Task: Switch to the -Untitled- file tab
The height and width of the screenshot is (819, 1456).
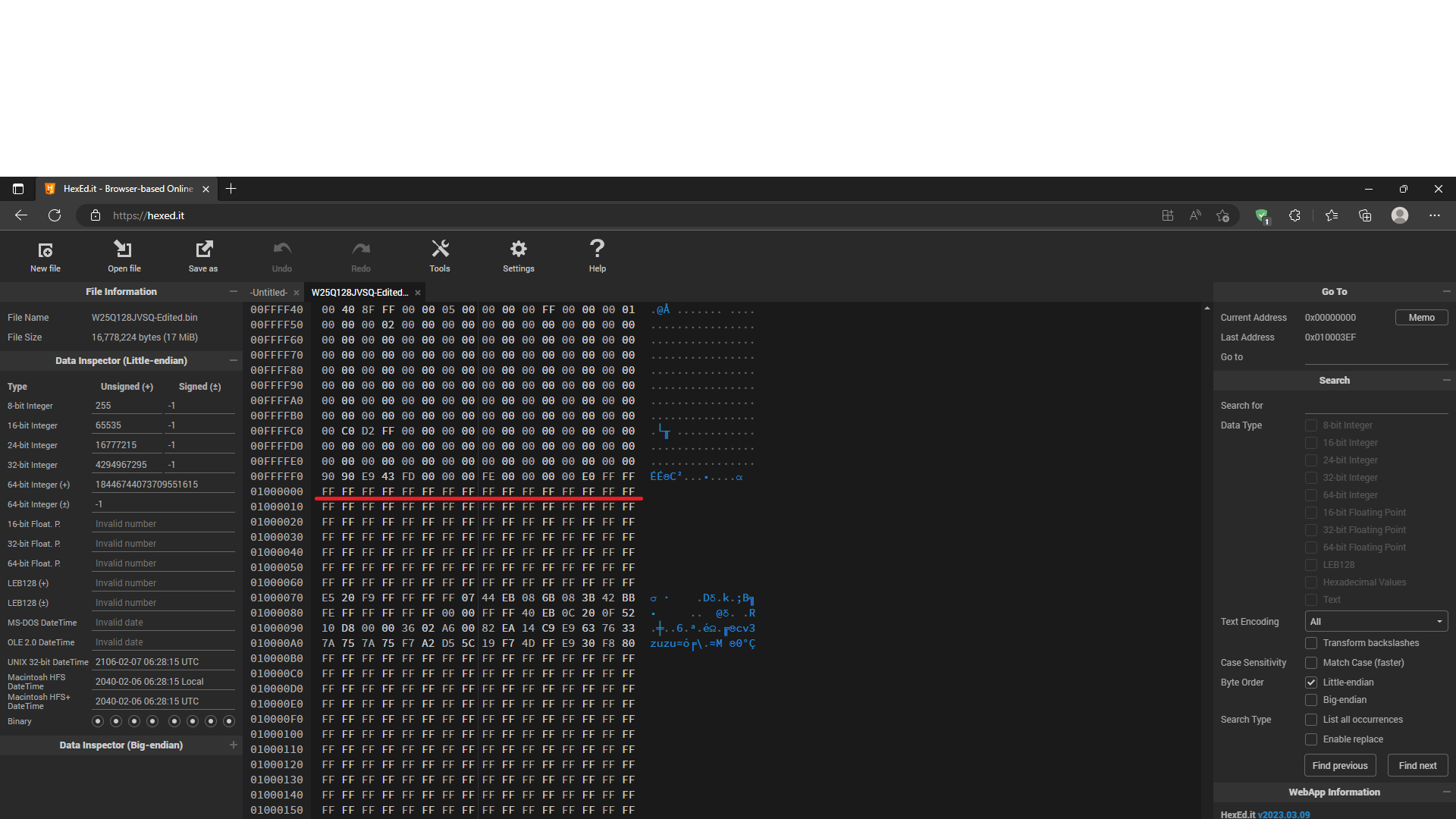Action: coord(269,293)
